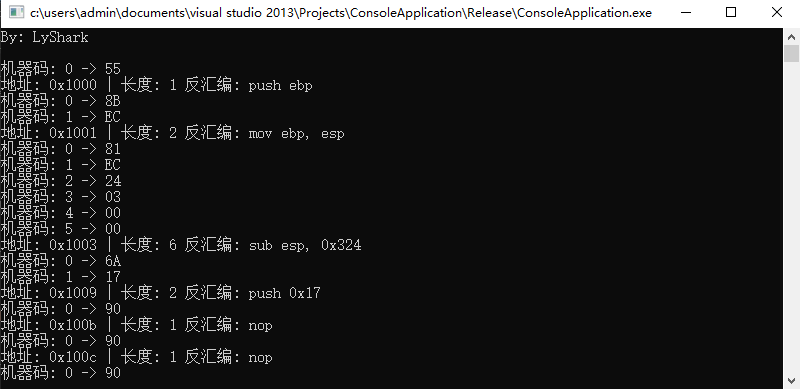Close the ConsoleApplication.exe console window
Viewport: 800px width, 389px height.
point(777,13)
